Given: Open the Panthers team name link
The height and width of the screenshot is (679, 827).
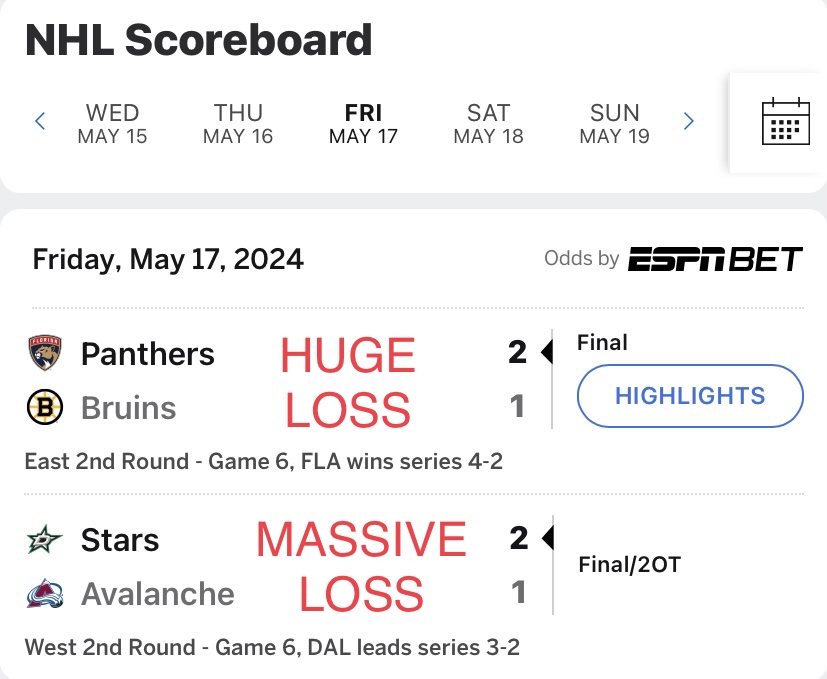Looking at the screenshot, I should (x=148, y=353).
